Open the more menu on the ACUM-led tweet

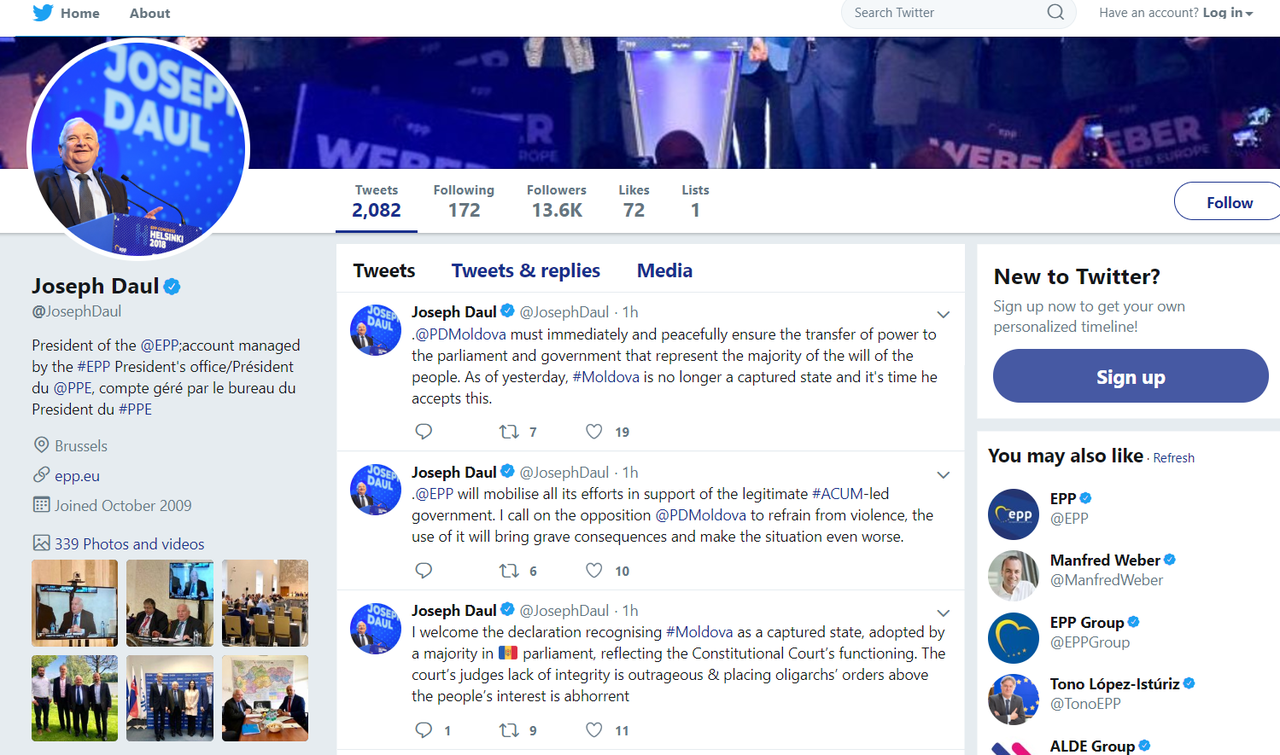pyautogui.click(x=942, y=474)
